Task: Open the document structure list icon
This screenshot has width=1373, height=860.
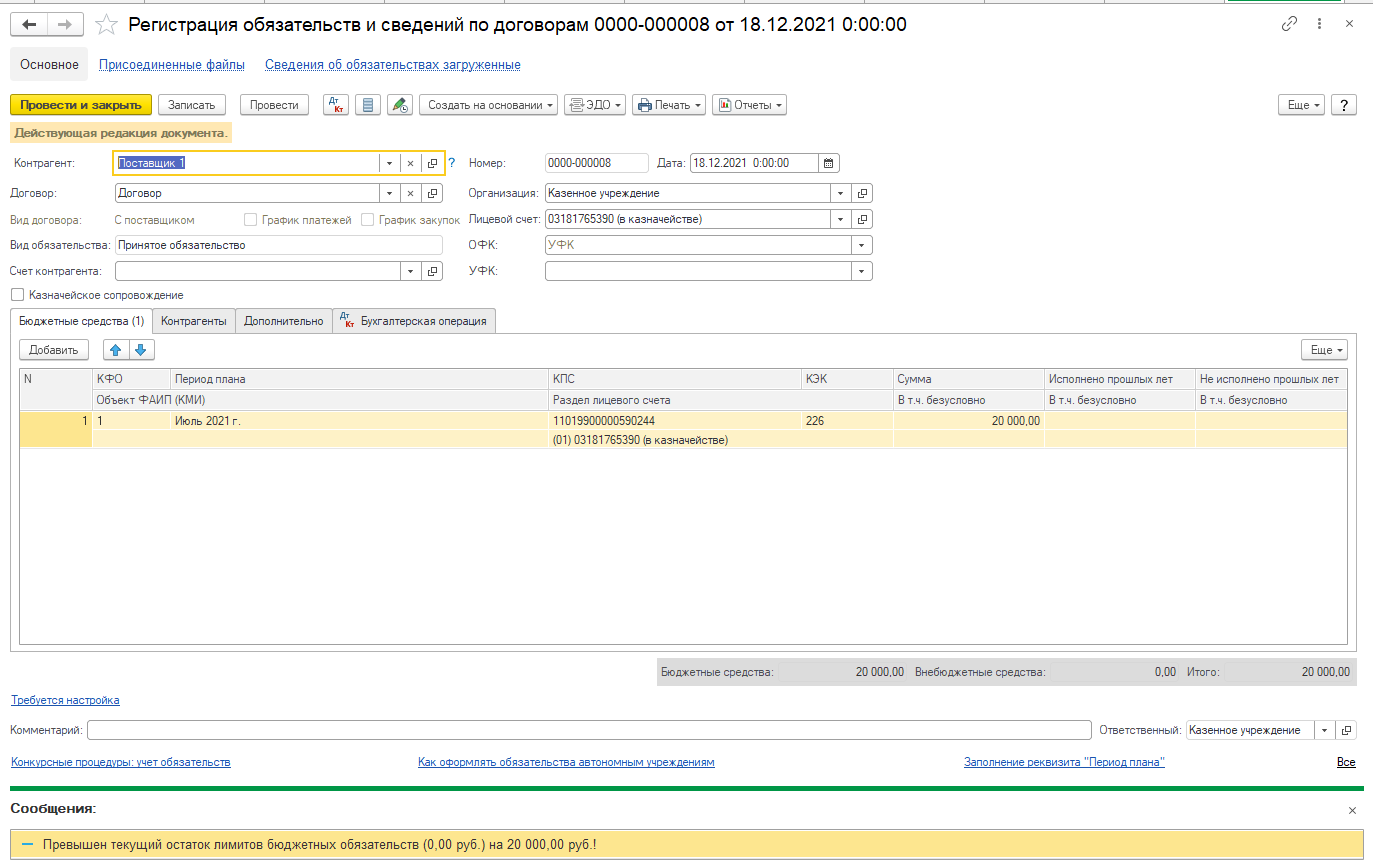Action: pos(368,105)
